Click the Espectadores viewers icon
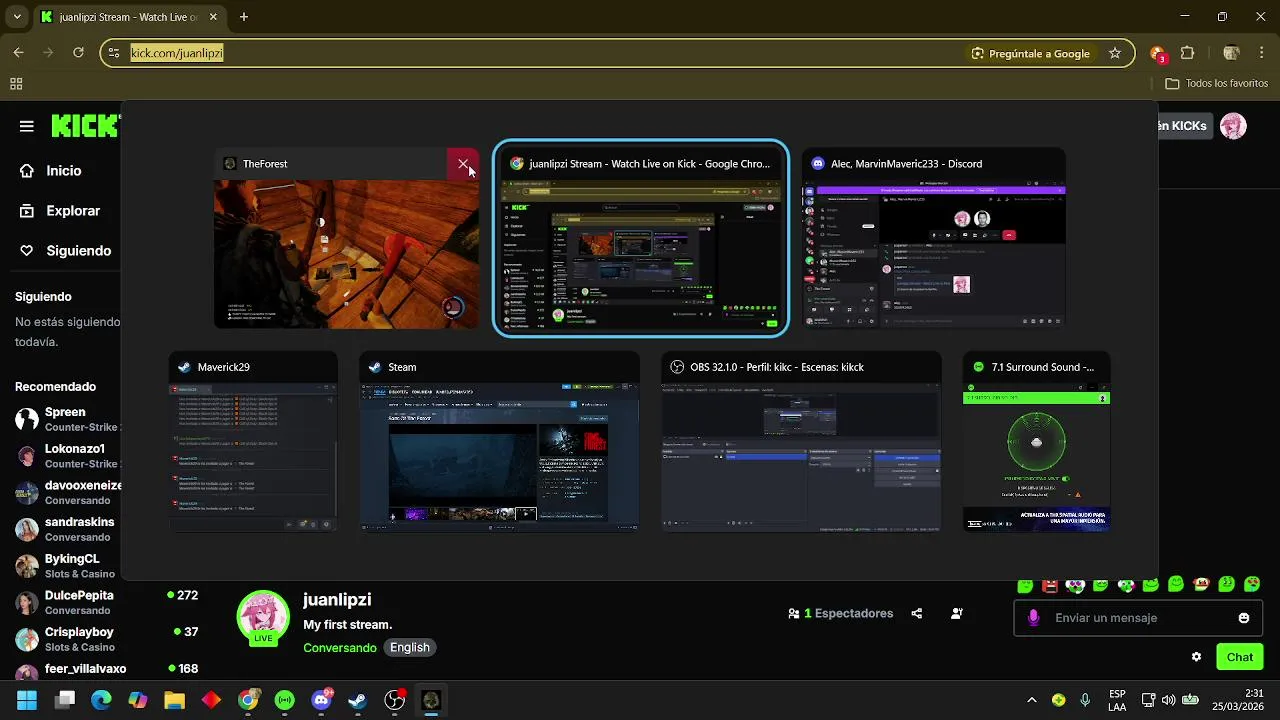Image resolution: width=1280 pixels, height=720 pixels. [x=794, y=613]
